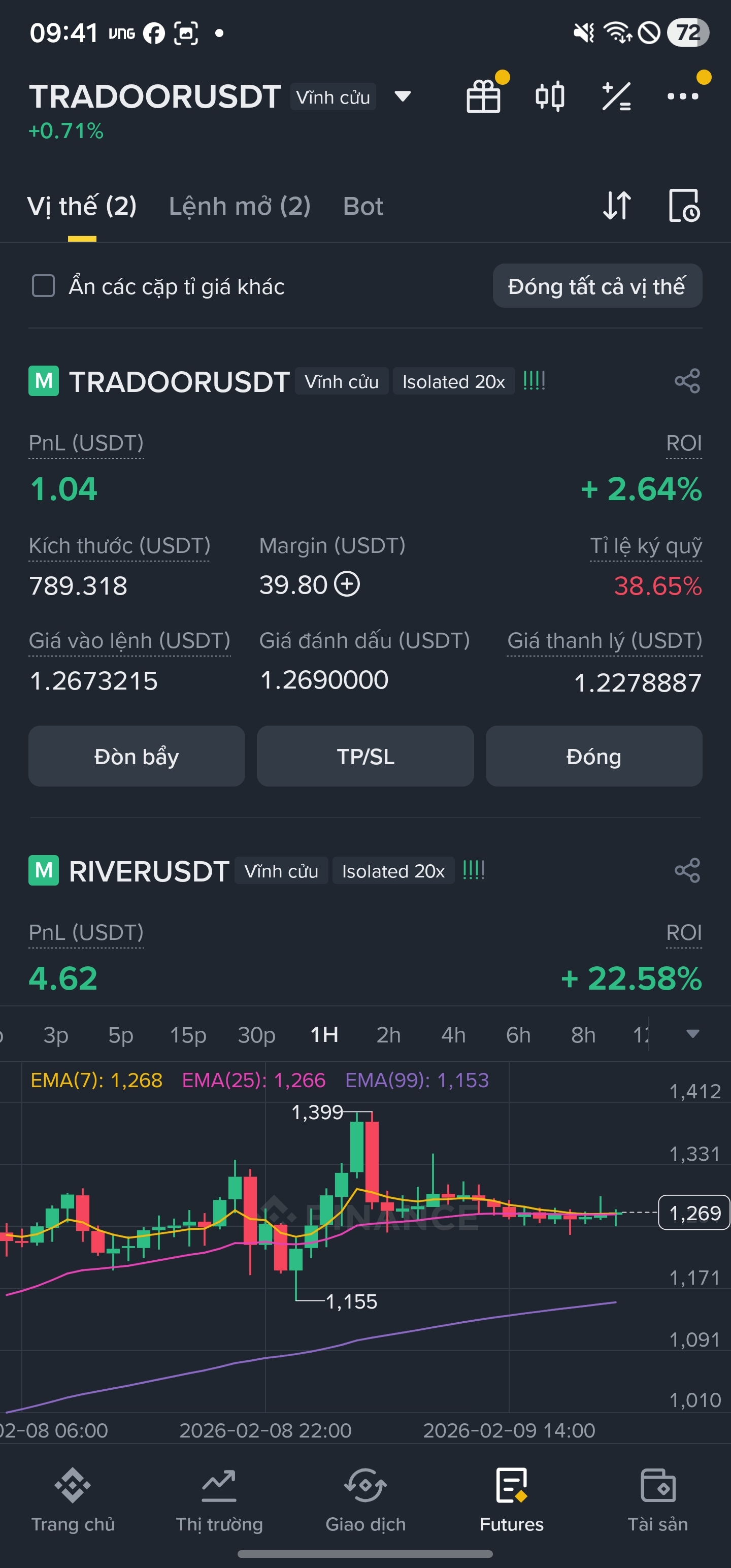Screen dimensions: 731x1568
Task: Select the 3p chart timeframe
Action: (x=56, y=1035)
